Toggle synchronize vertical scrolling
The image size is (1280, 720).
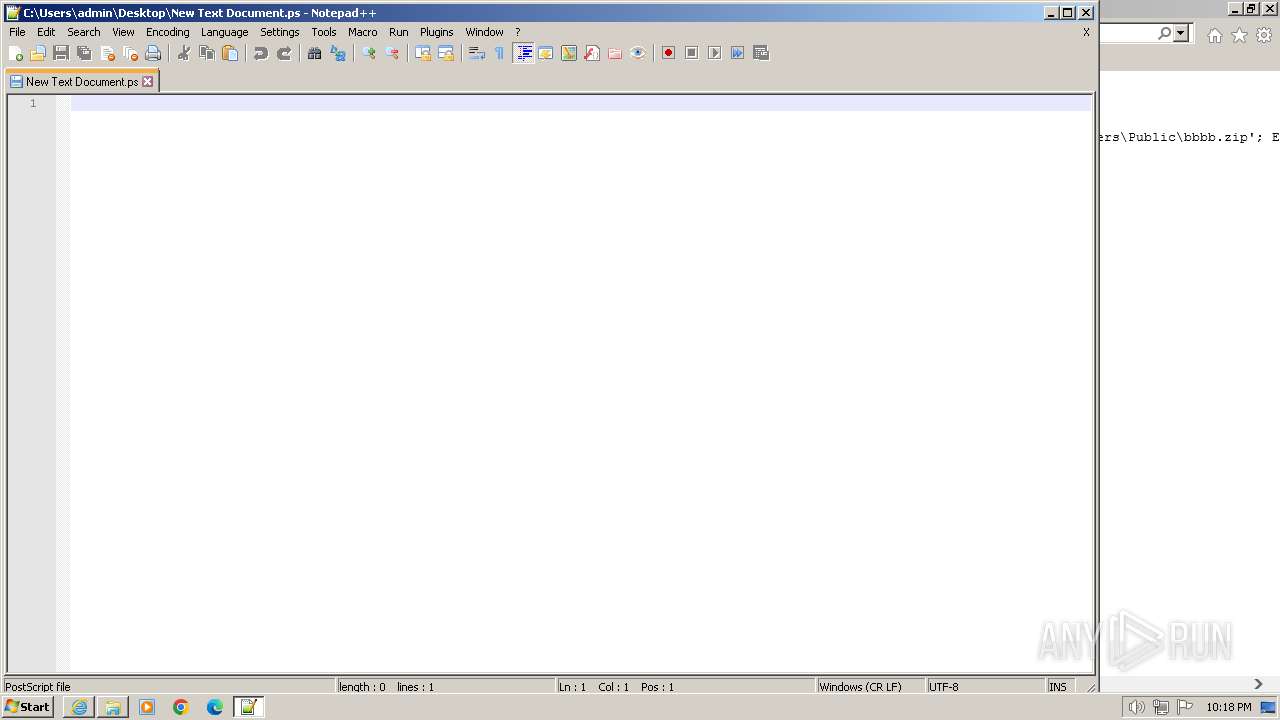(x=423, y=53)
